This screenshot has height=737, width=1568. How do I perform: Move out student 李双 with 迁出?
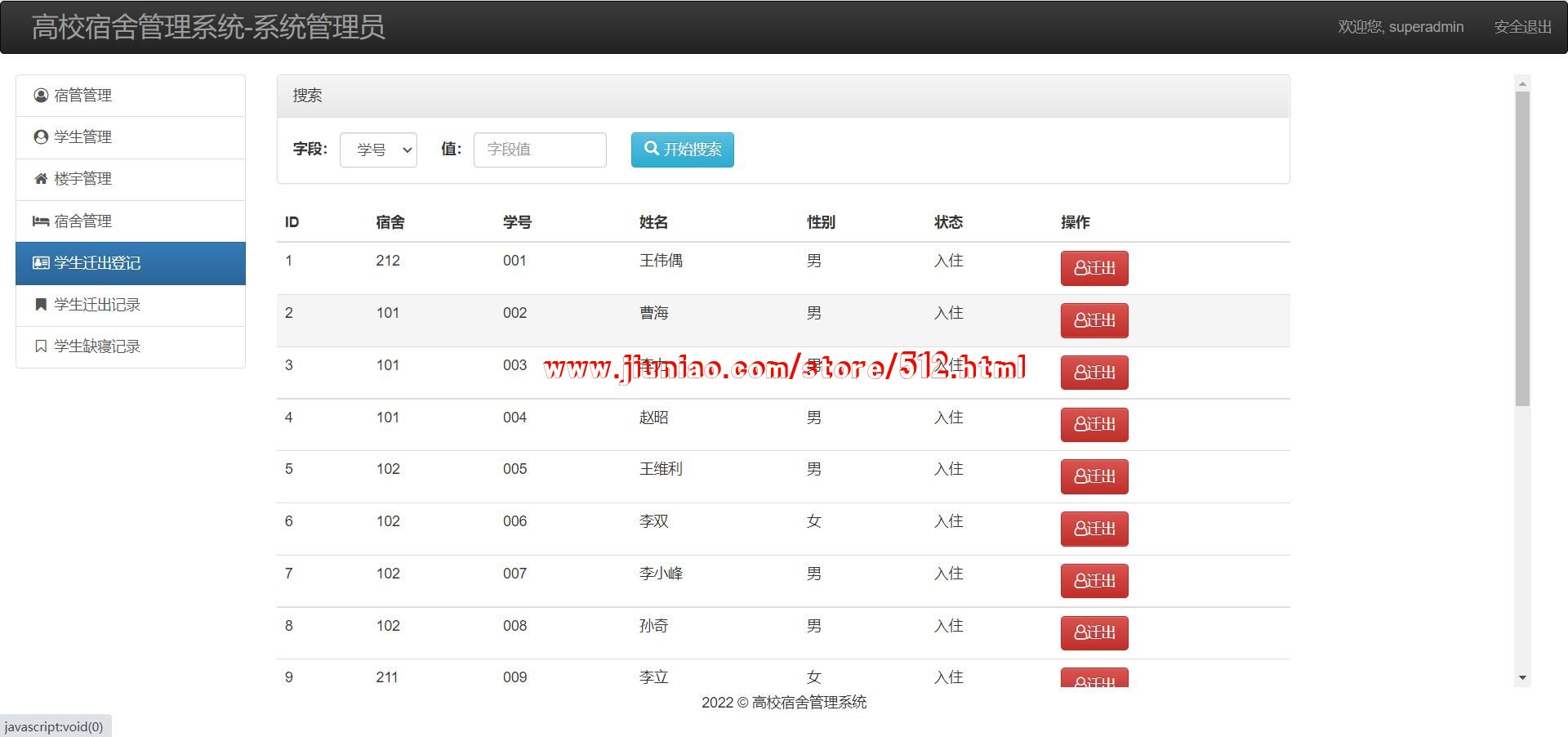coord(1094,529)
